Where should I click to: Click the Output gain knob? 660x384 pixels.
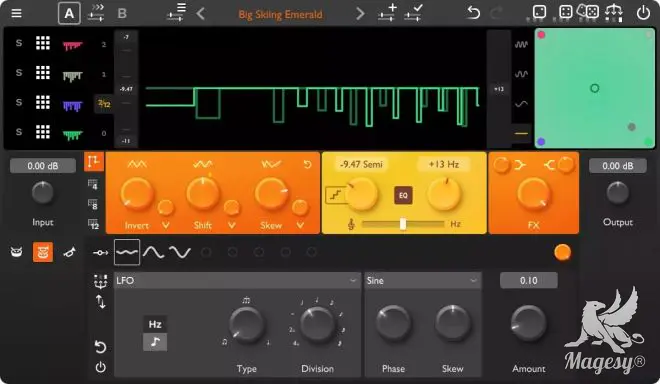pos(617,193)
